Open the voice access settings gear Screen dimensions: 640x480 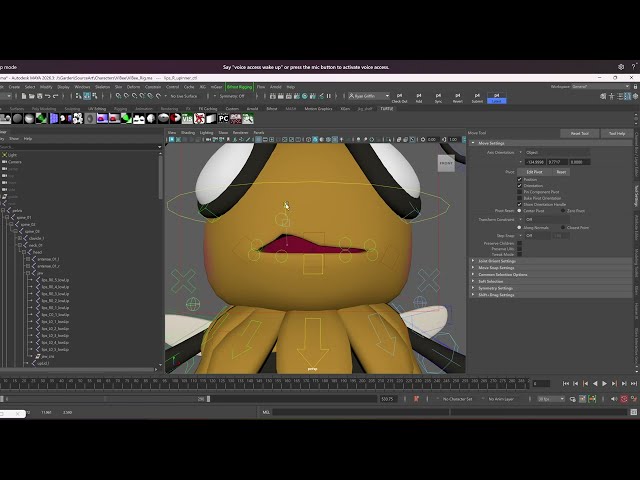pos(621,67)
